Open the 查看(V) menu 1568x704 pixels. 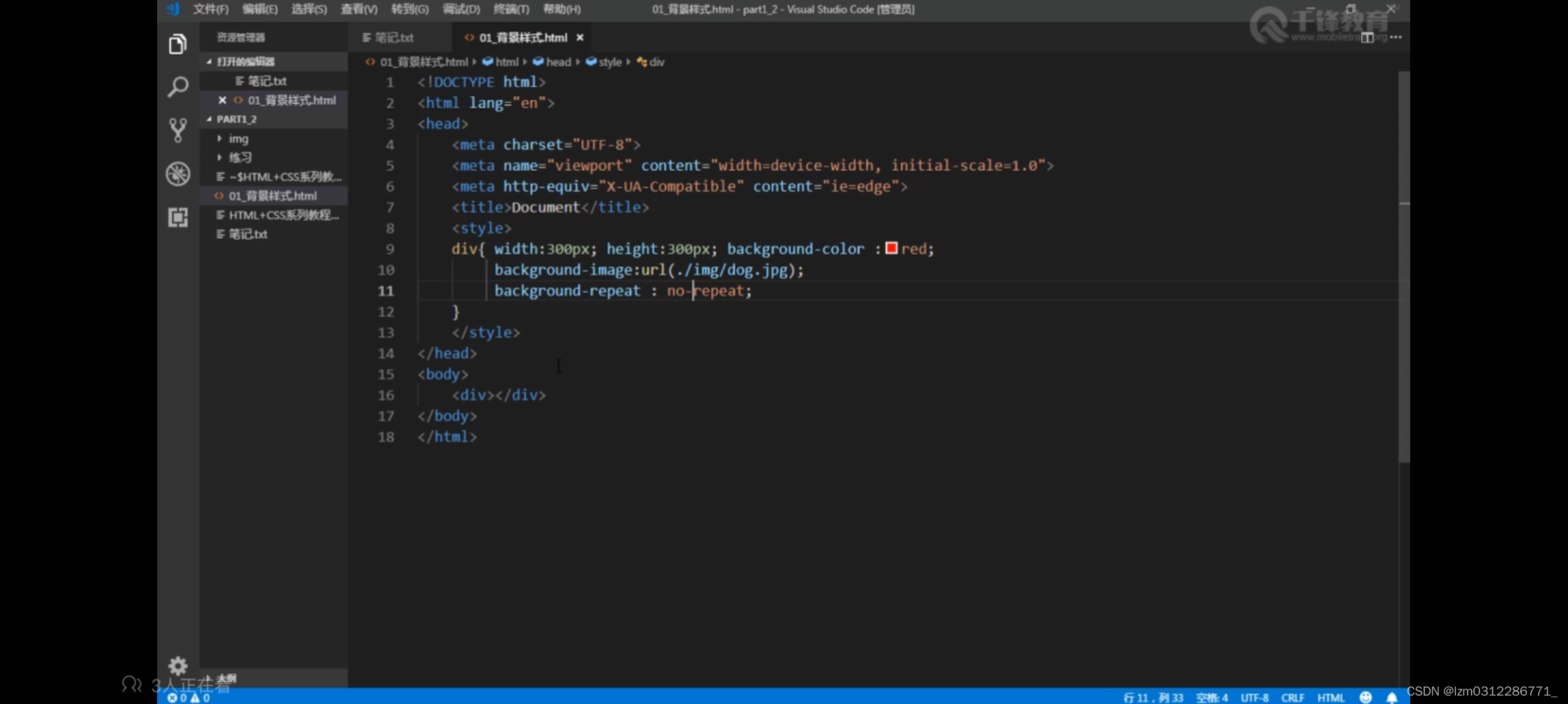tap(359, 9)
